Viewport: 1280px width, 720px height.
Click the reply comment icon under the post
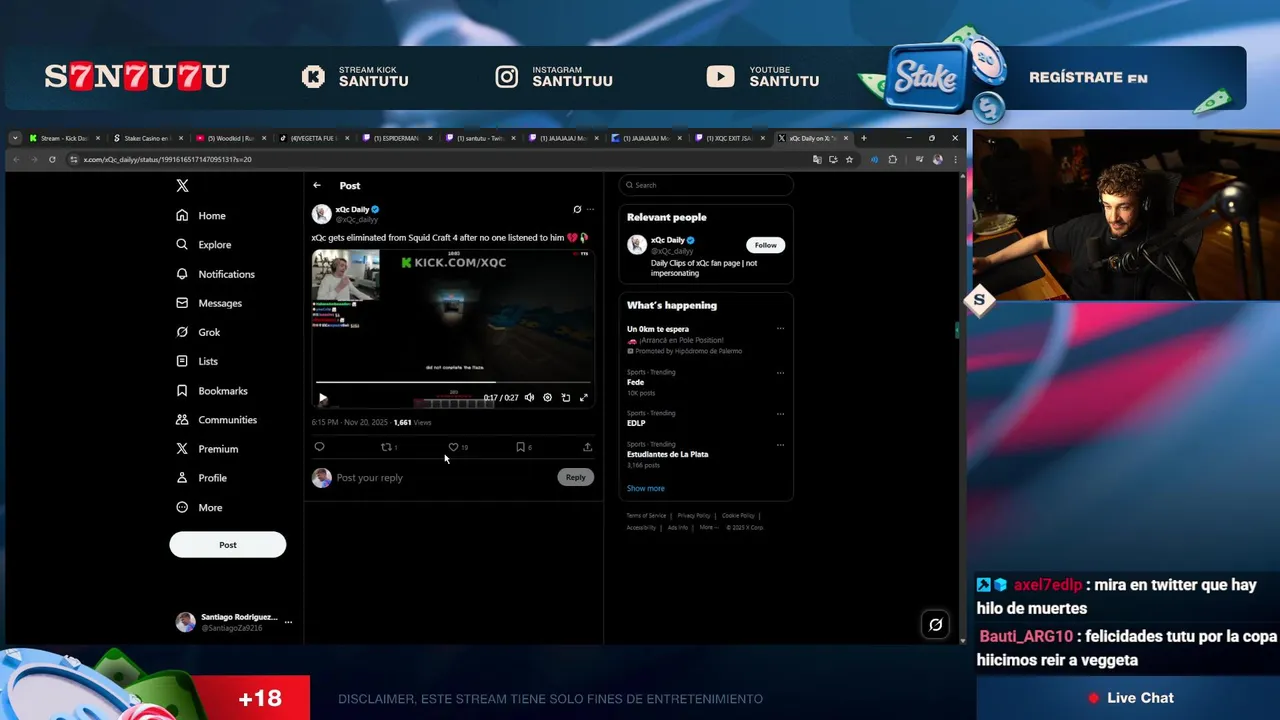point(319,447)
